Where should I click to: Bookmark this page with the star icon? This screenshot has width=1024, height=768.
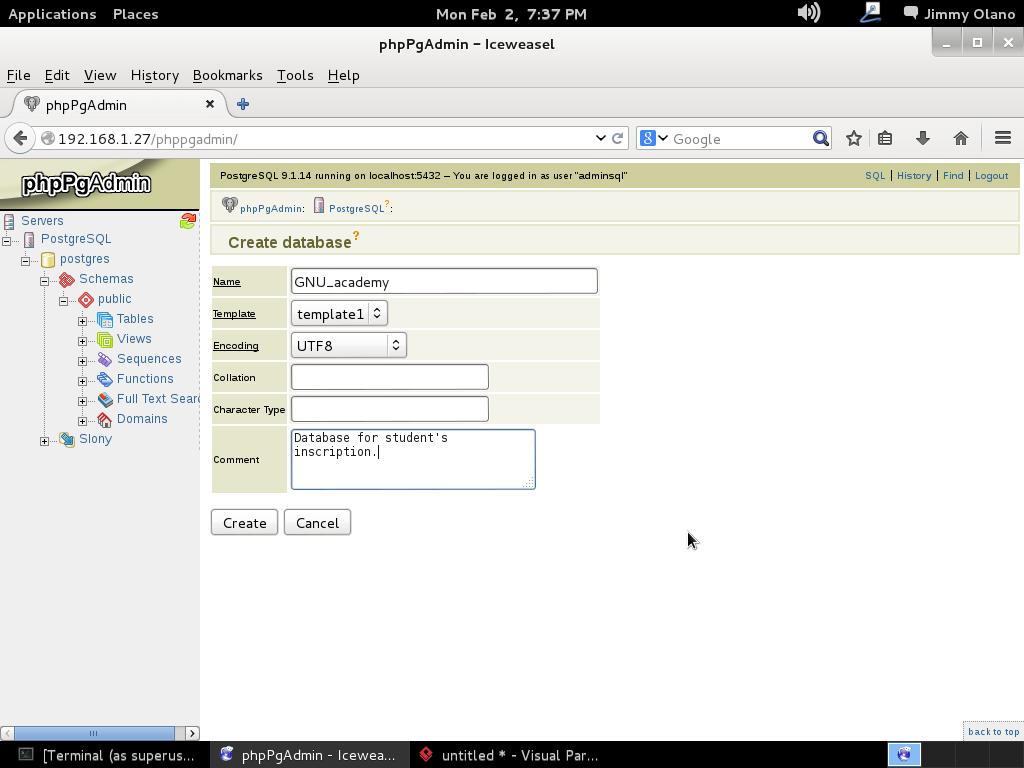853,139
